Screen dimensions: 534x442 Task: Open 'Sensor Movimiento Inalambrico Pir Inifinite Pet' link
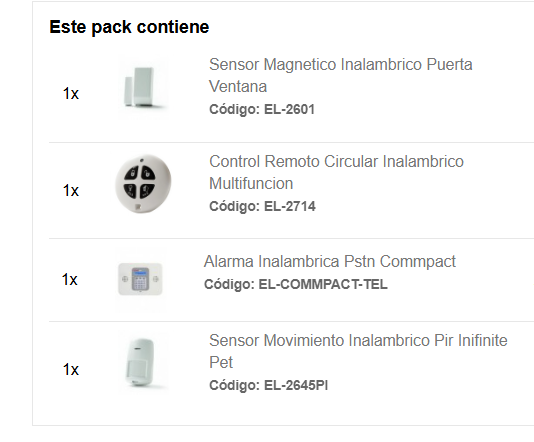pyautogui.click(x=358, y=351)
